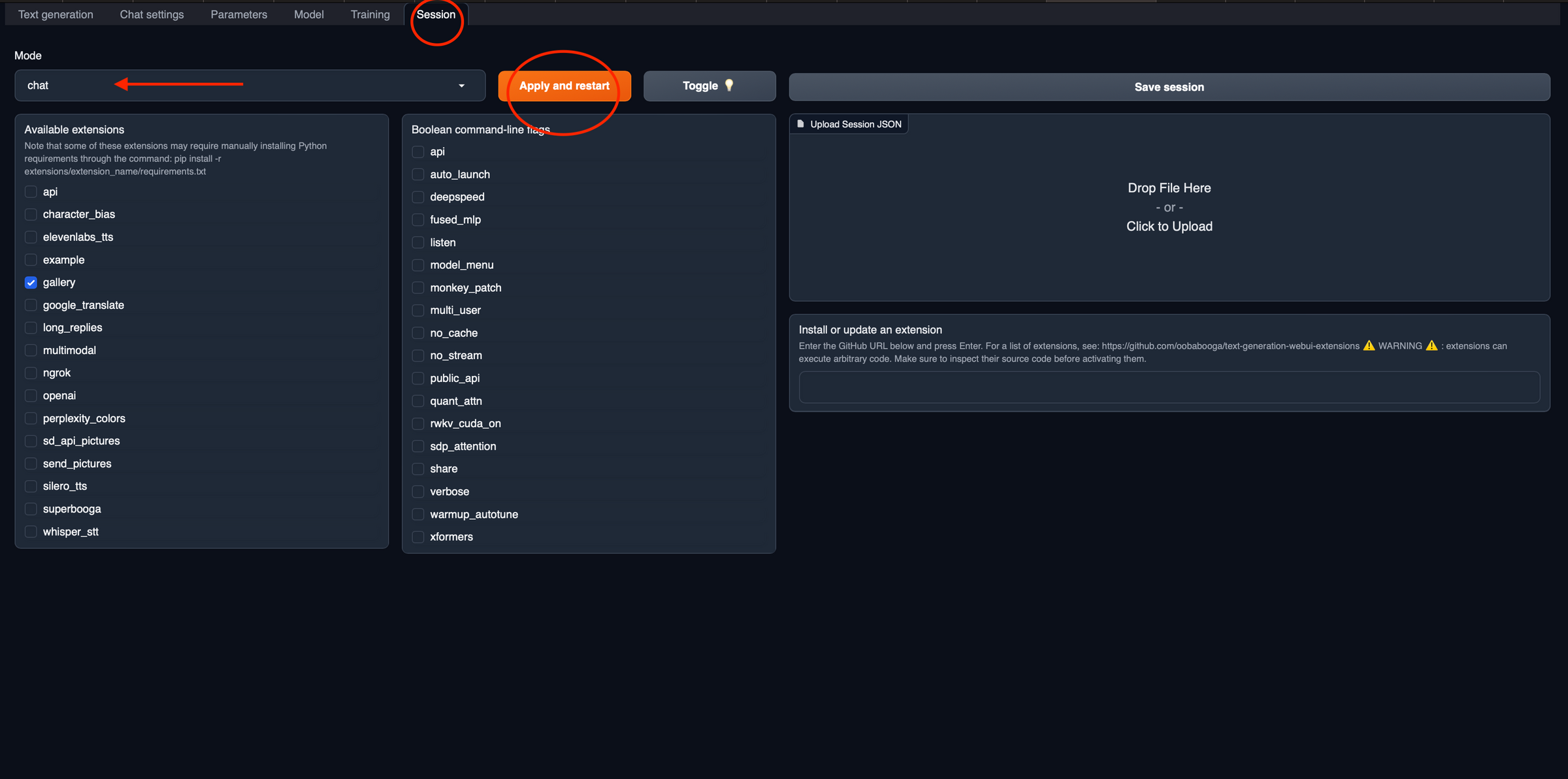Click the Toggle button
Screen dimensions: 1568x779
pos(709,86)
